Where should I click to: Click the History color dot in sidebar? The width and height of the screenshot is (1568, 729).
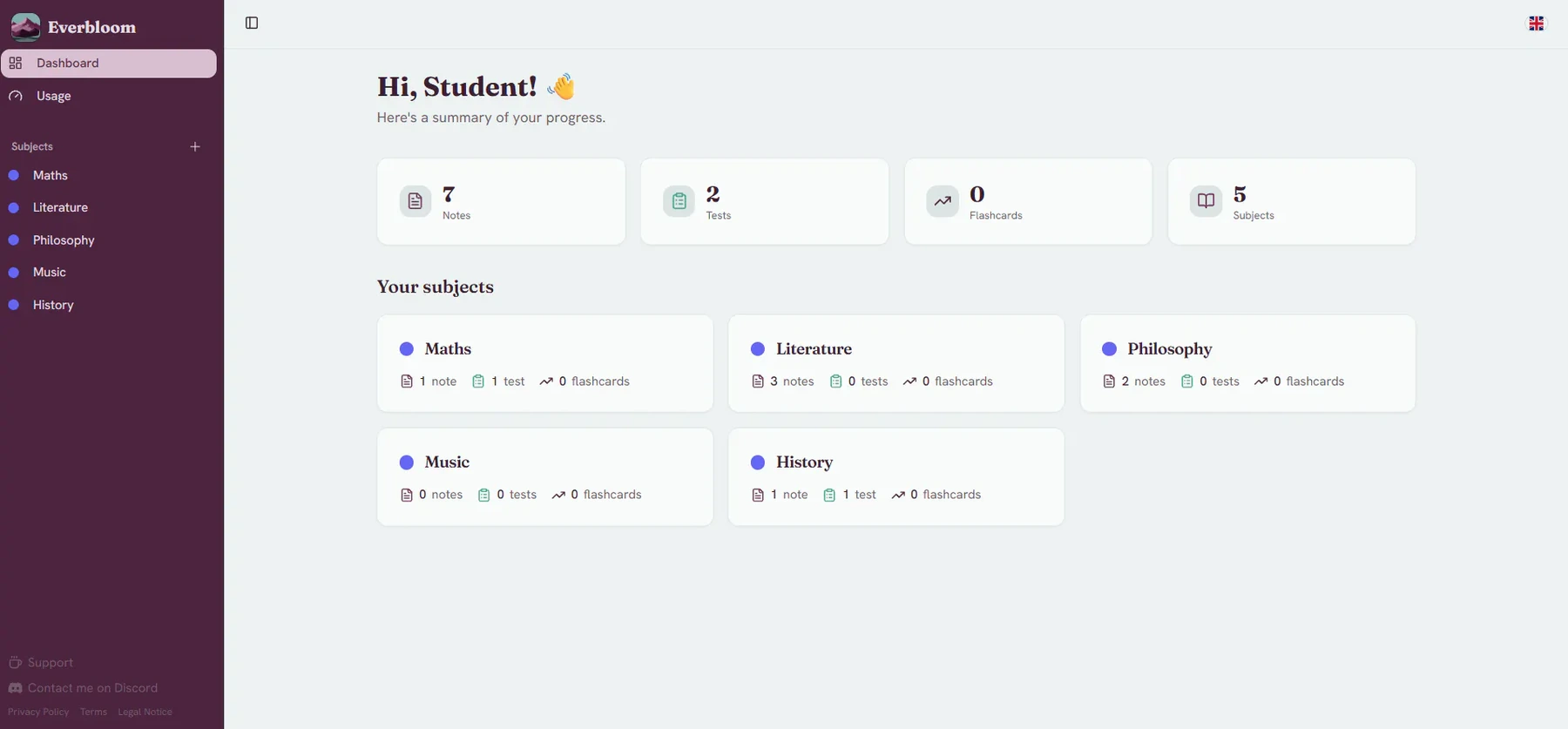(x=14, y=305)
